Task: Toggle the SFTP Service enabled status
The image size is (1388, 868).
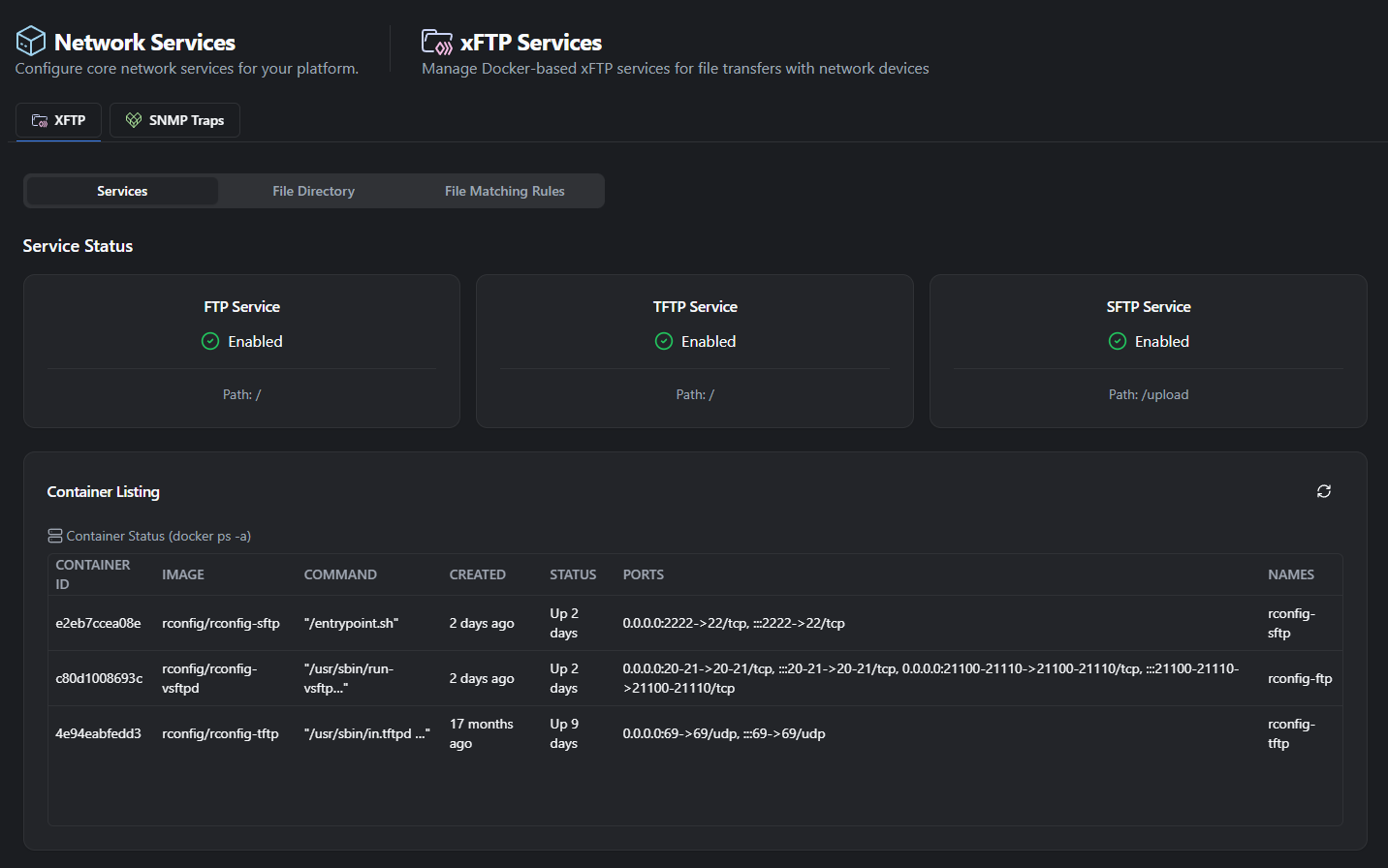Action: point(1149,341)
